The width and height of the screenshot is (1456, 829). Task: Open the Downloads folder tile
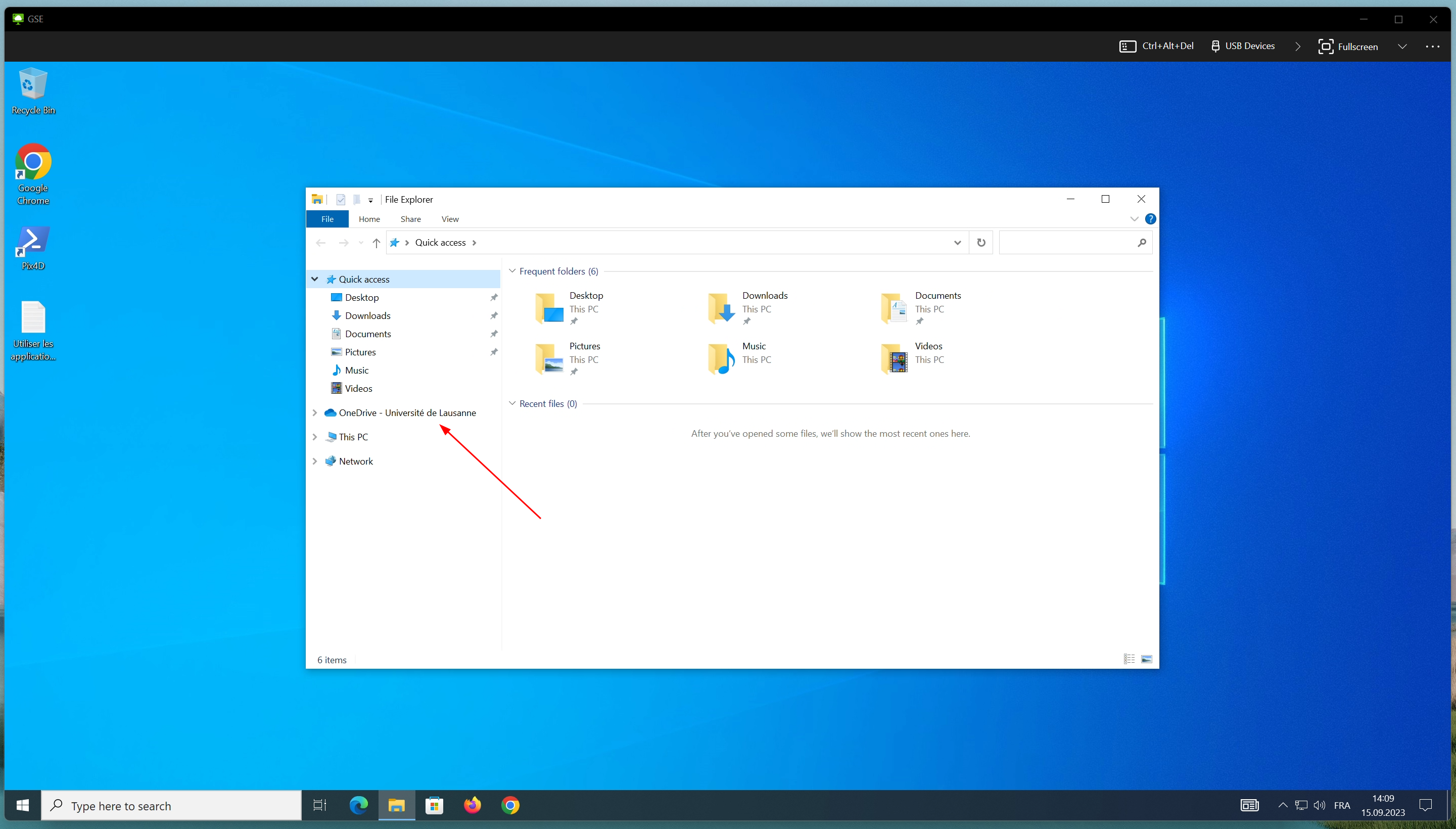click(748, 308)
